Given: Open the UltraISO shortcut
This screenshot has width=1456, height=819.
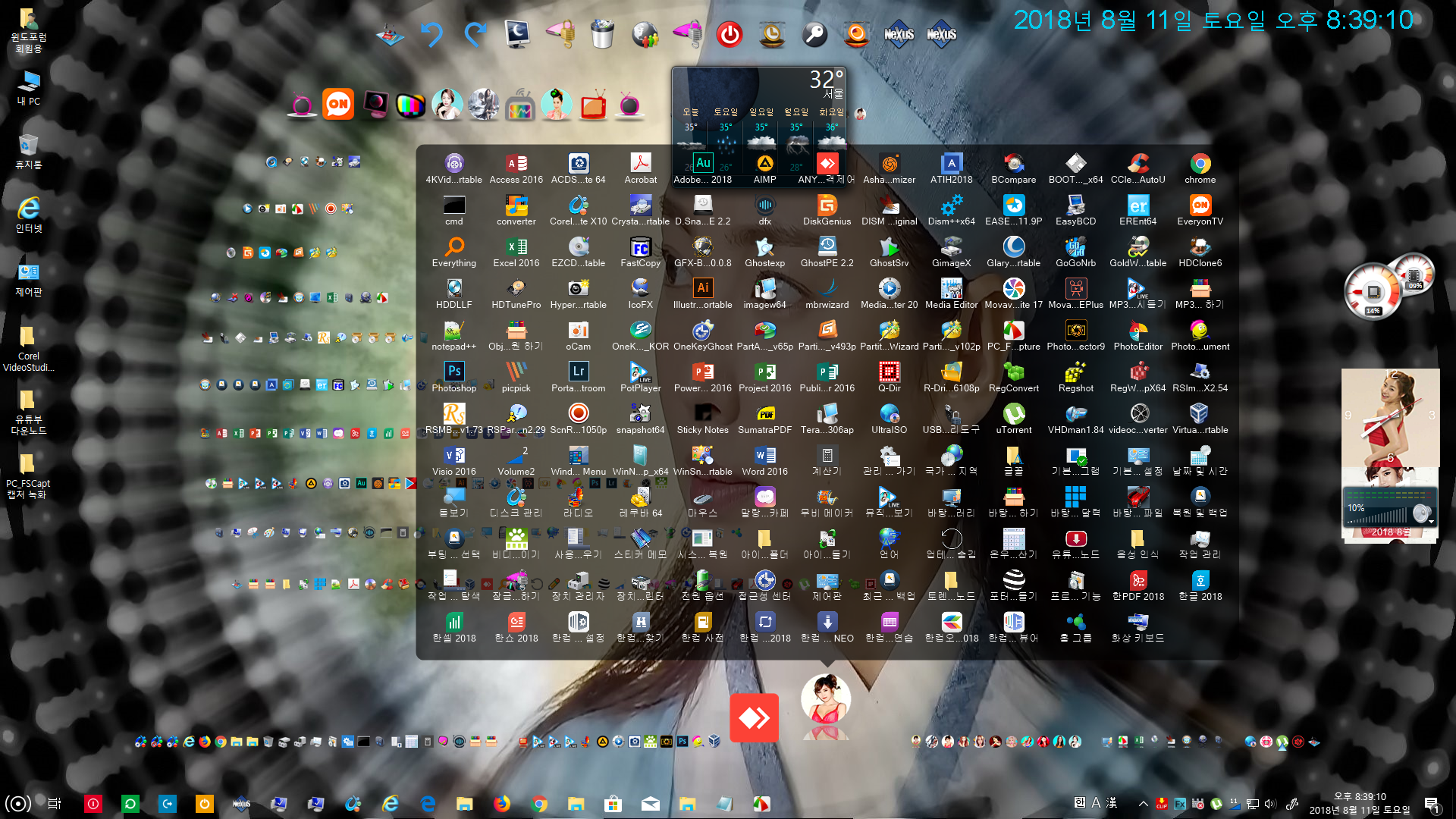Looking at the screenshot, I should coord(890,419).
